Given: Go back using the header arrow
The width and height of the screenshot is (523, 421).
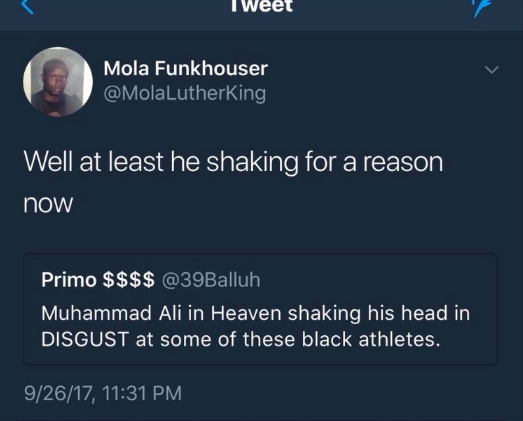Looking at the screenshot, I should 27,6.
